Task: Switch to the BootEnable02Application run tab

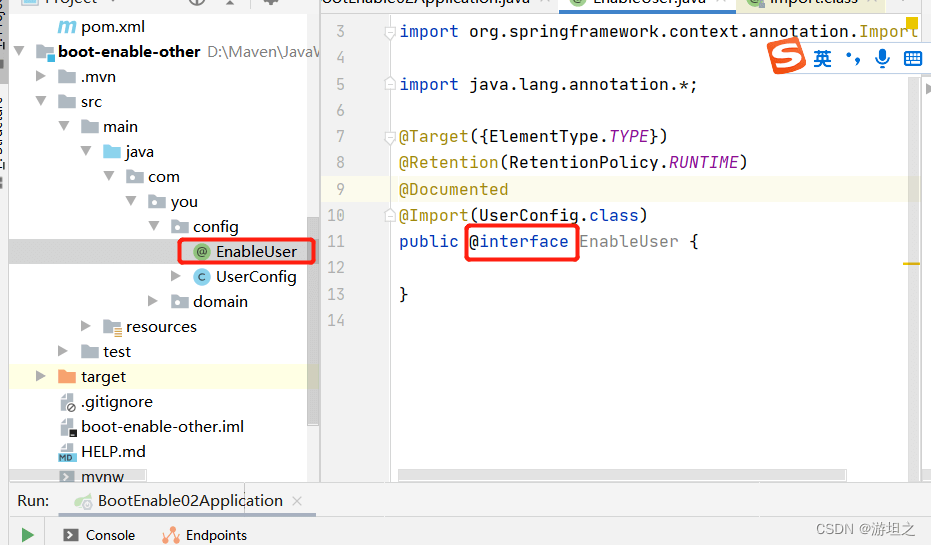Action: pyautogui.click(x=190, y=501)
